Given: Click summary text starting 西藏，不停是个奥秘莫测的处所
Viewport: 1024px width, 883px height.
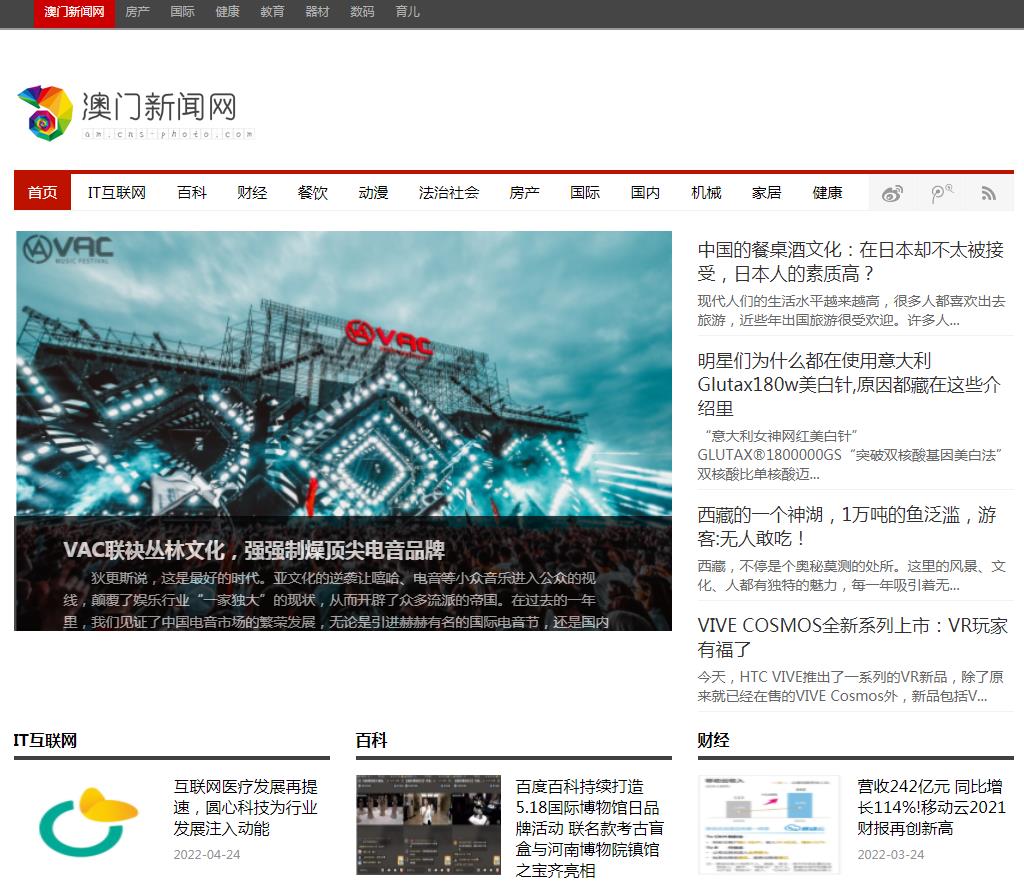Looking at the screenshot, I should [x=851, y=575].
